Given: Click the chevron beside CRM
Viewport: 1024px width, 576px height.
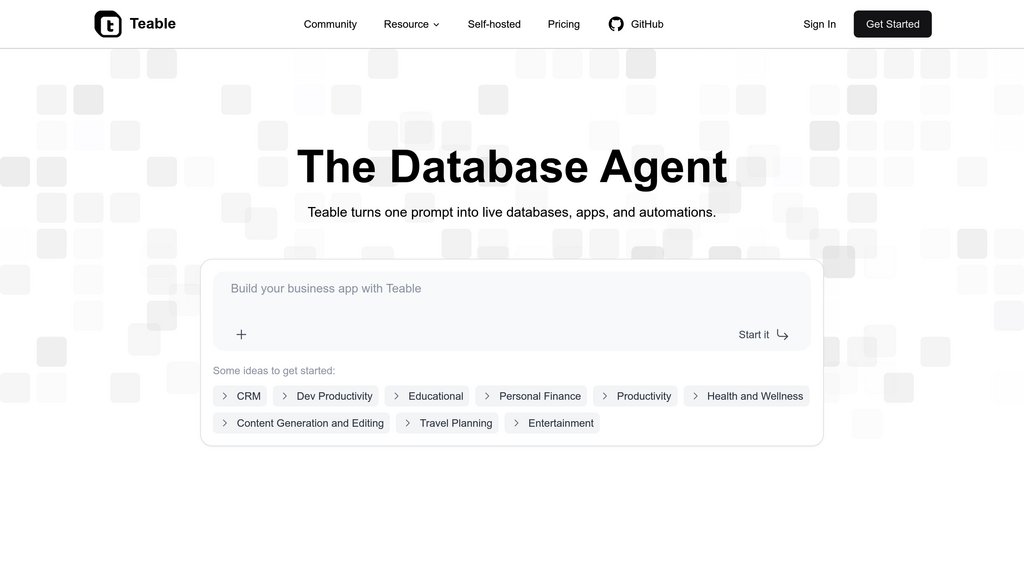Looking at the screenshot, I should [225, 396].
